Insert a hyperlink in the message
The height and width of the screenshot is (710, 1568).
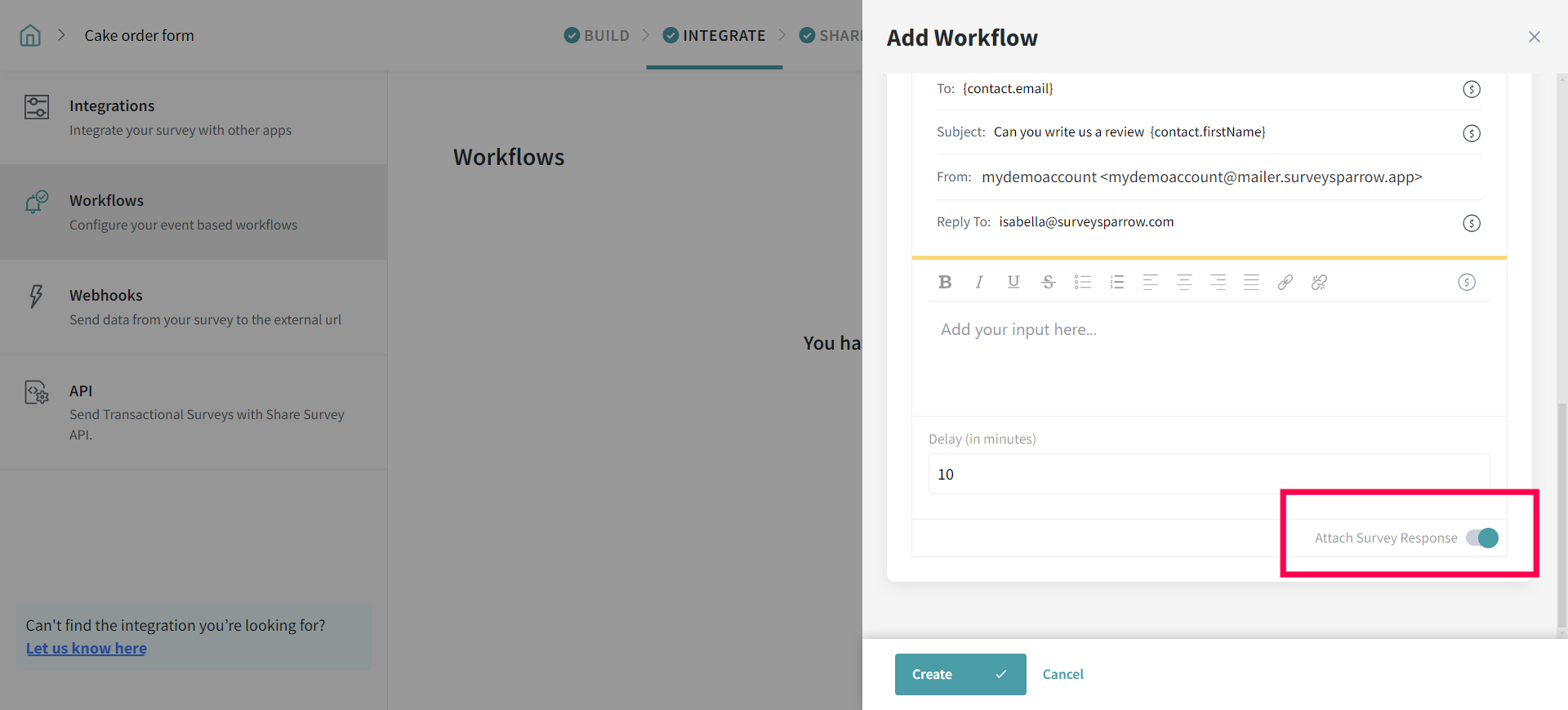[1285, 282]
